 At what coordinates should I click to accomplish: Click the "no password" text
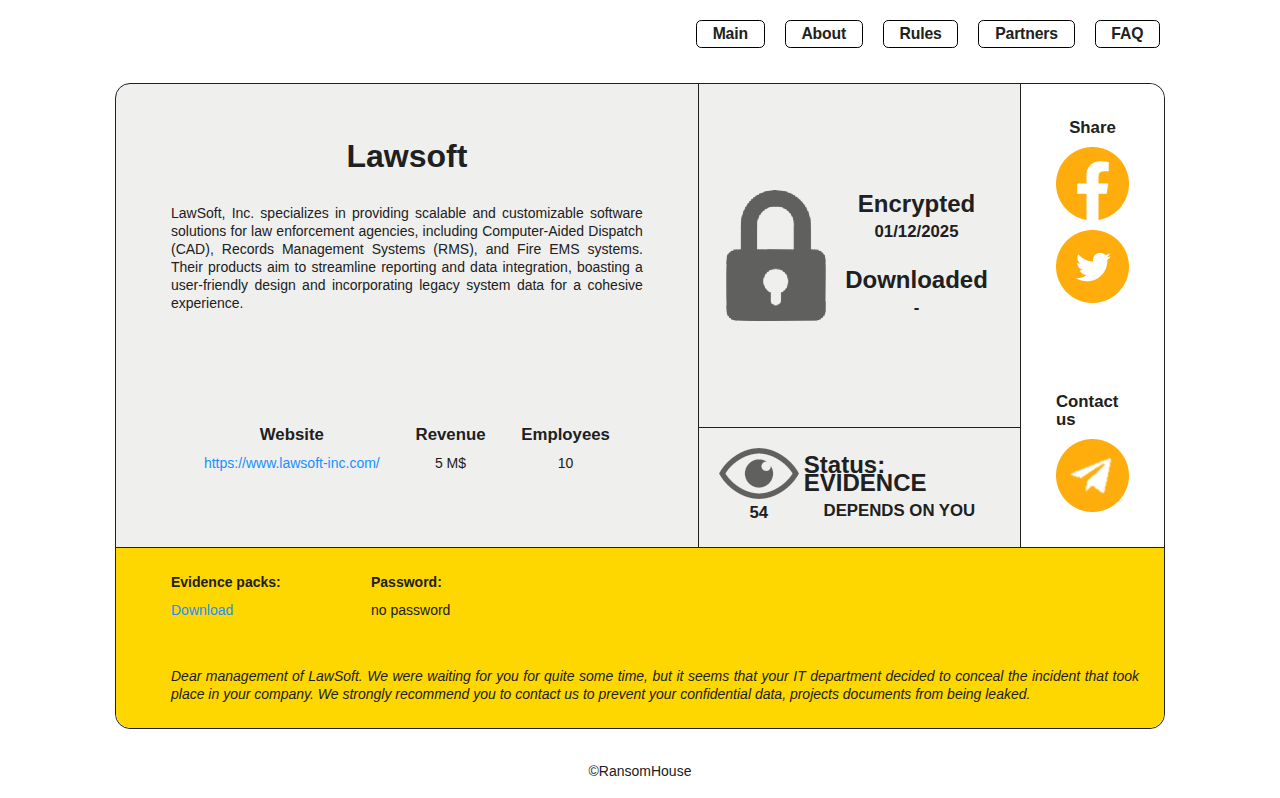pyautogui.click(x=410, y=610)
